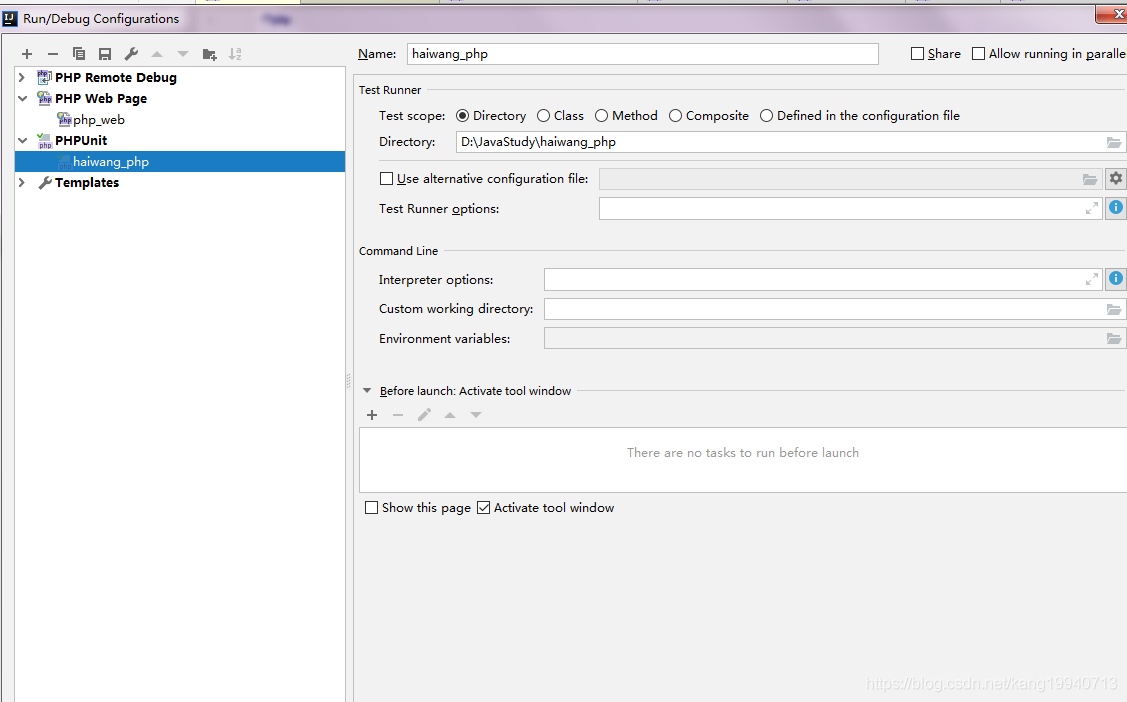Expand the PHP Remote Debug node
The height and width of the screenshot is (702, 1127).
[x=22, y=78]
